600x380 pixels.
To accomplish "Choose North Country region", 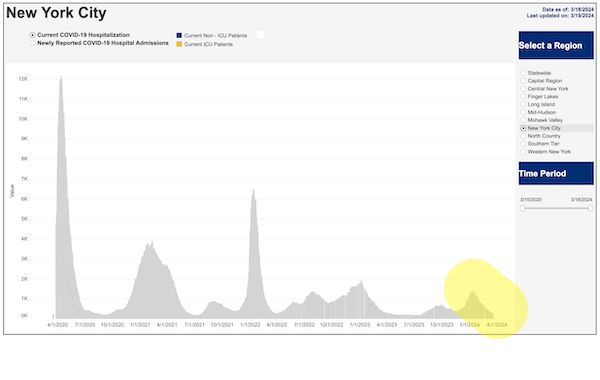I will point(523,136).
